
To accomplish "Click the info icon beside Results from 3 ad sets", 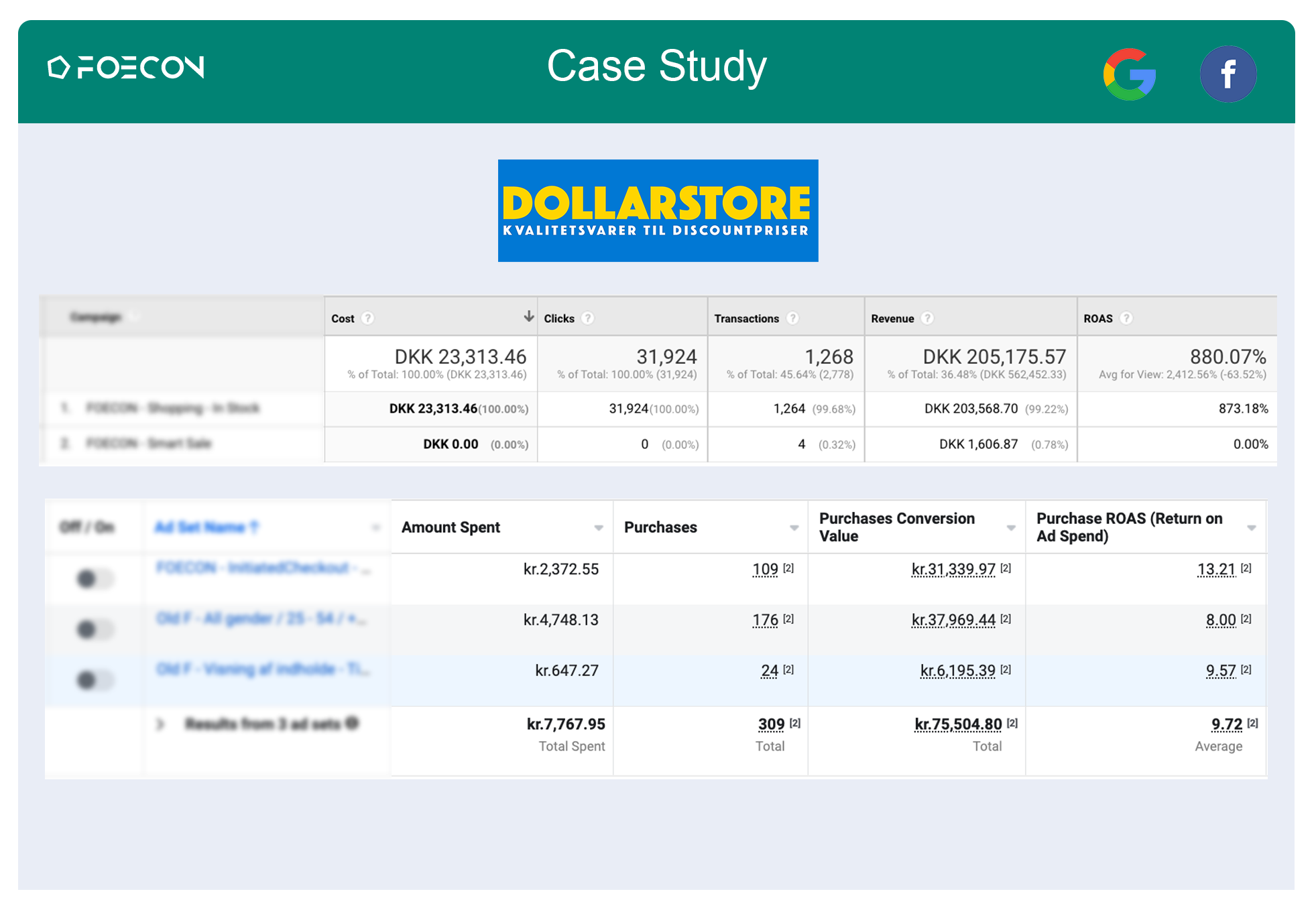I will pyautogui.click(x=353, y=723).
